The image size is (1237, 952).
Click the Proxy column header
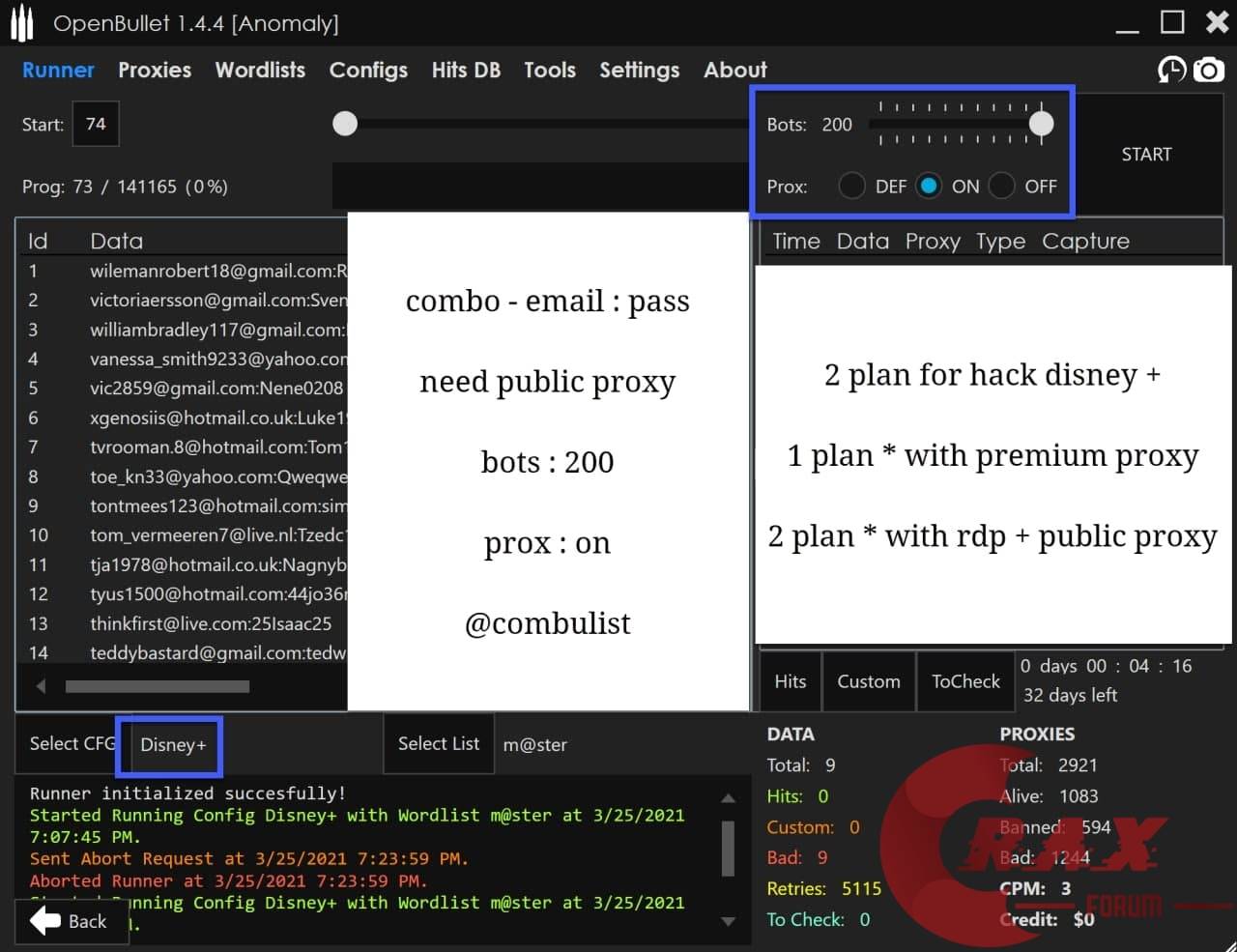click(x=933, y=242)
